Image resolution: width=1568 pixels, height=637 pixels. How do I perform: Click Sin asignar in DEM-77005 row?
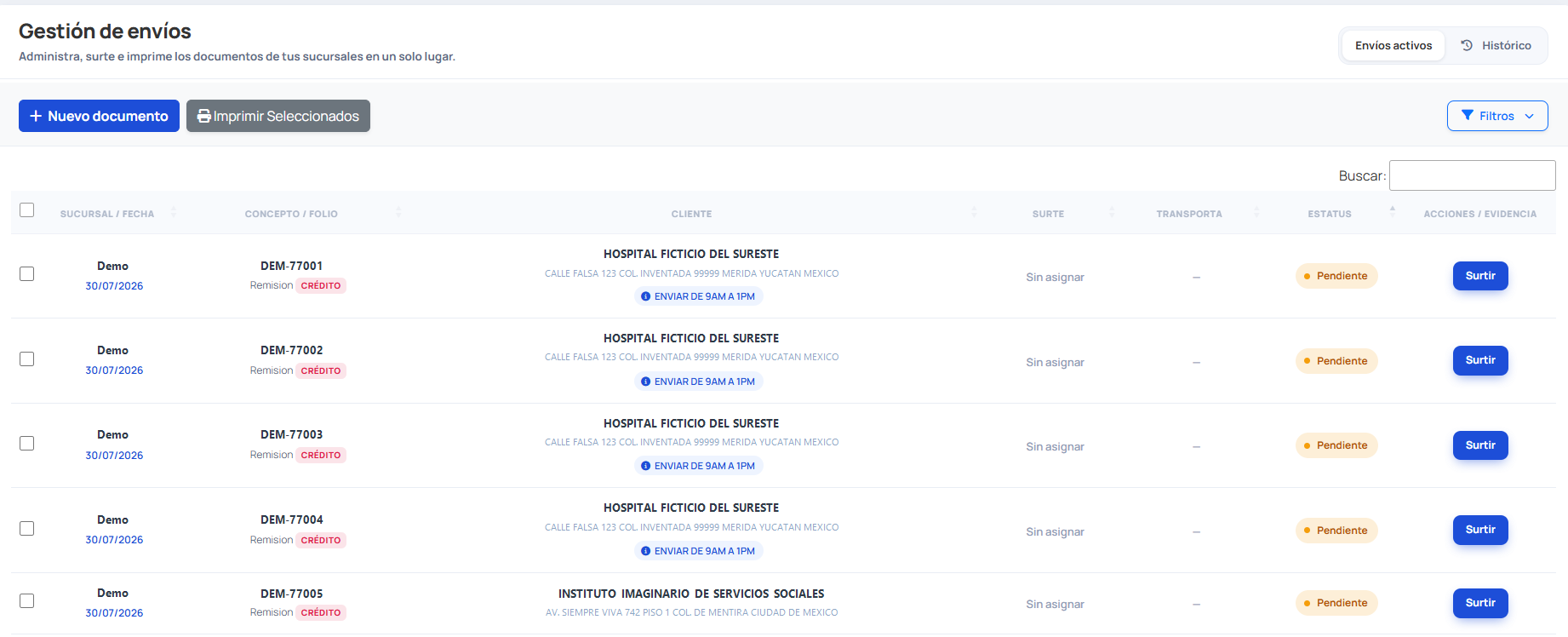1055,605
